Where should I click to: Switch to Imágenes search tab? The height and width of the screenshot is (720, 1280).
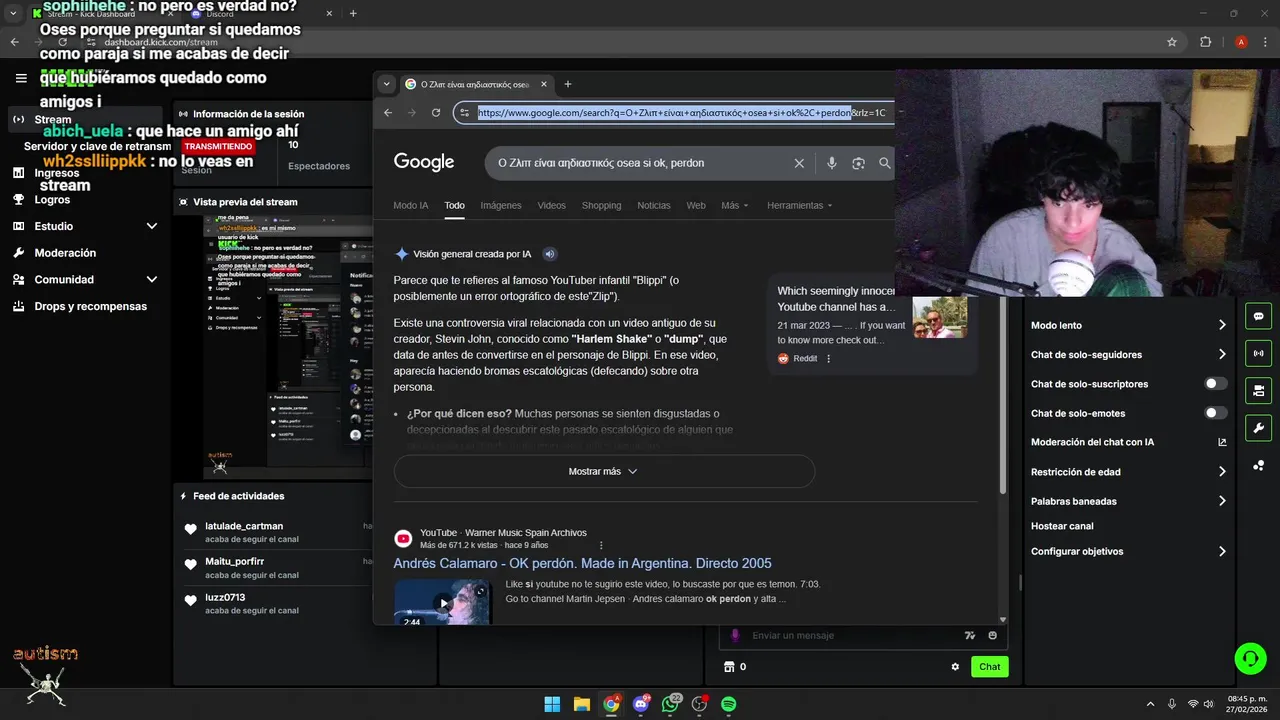coord(501,205)
